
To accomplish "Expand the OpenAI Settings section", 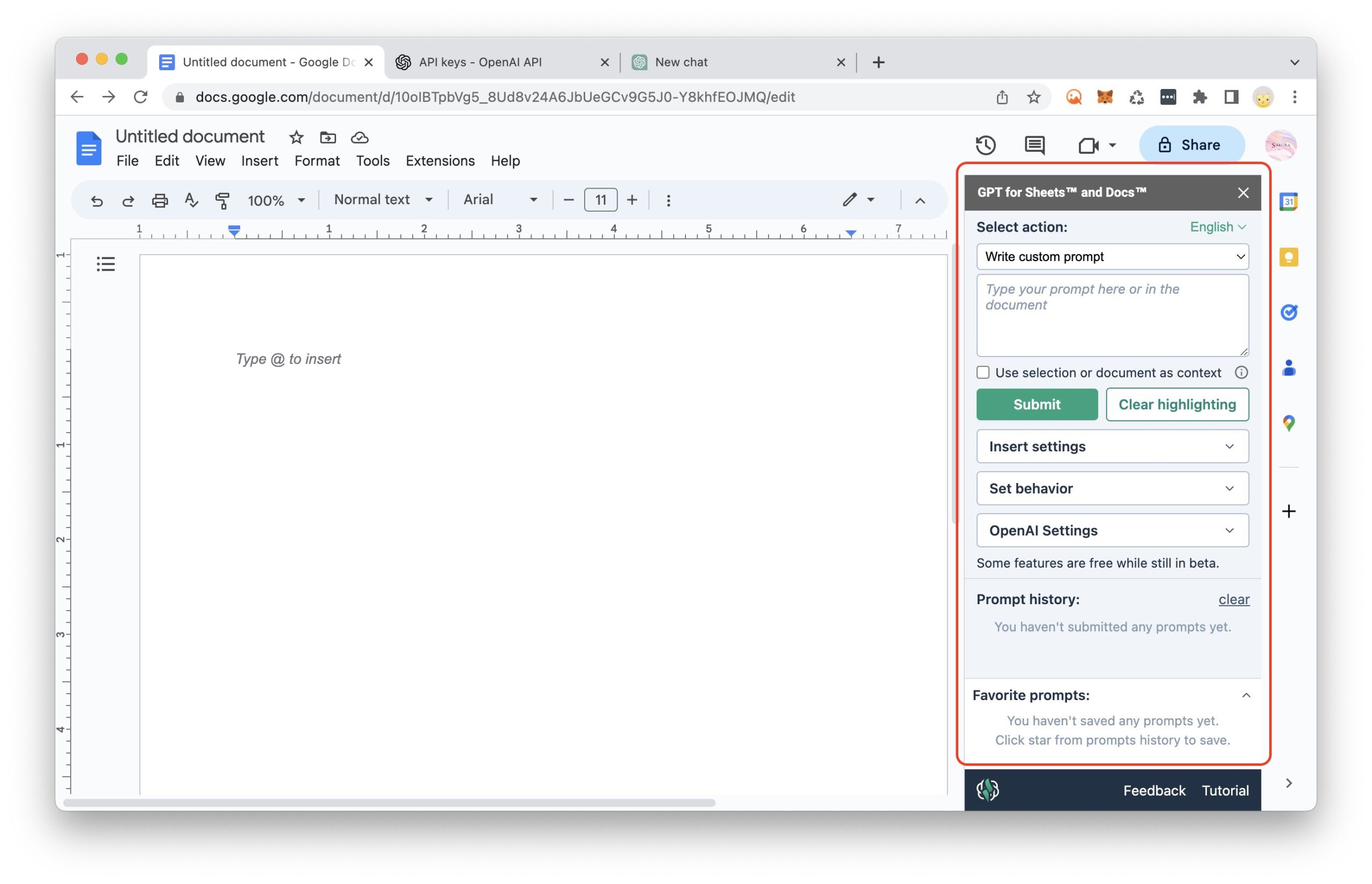I will pyautogui.click(x=1112, y=530).
